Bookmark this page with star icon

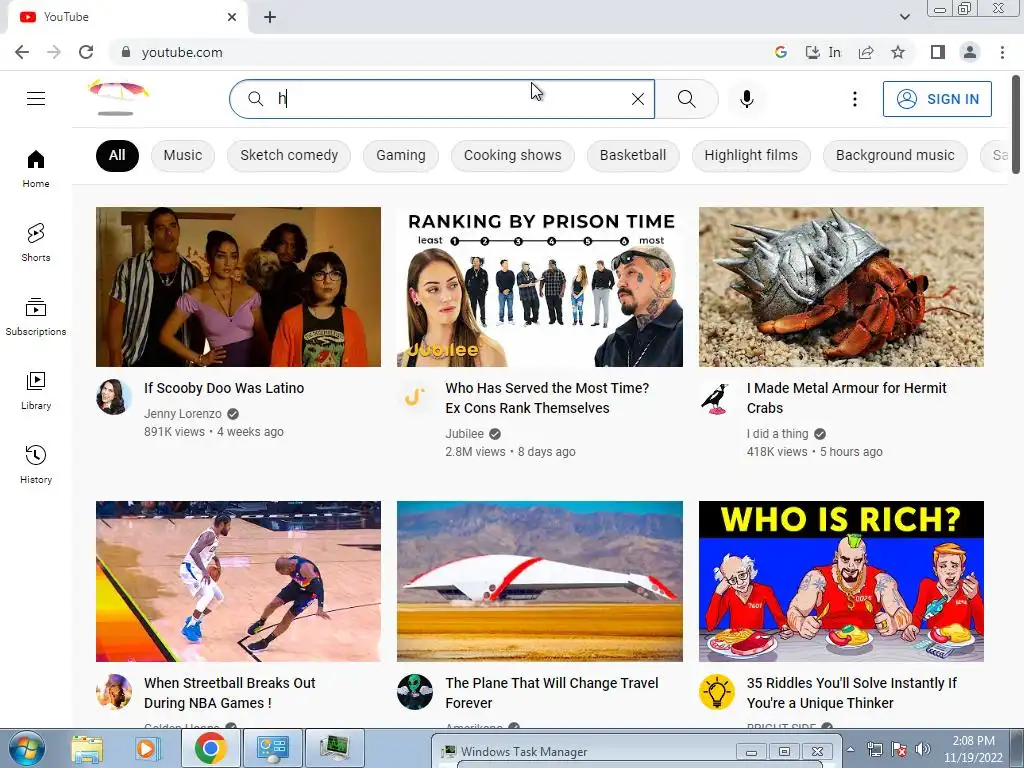898,52
